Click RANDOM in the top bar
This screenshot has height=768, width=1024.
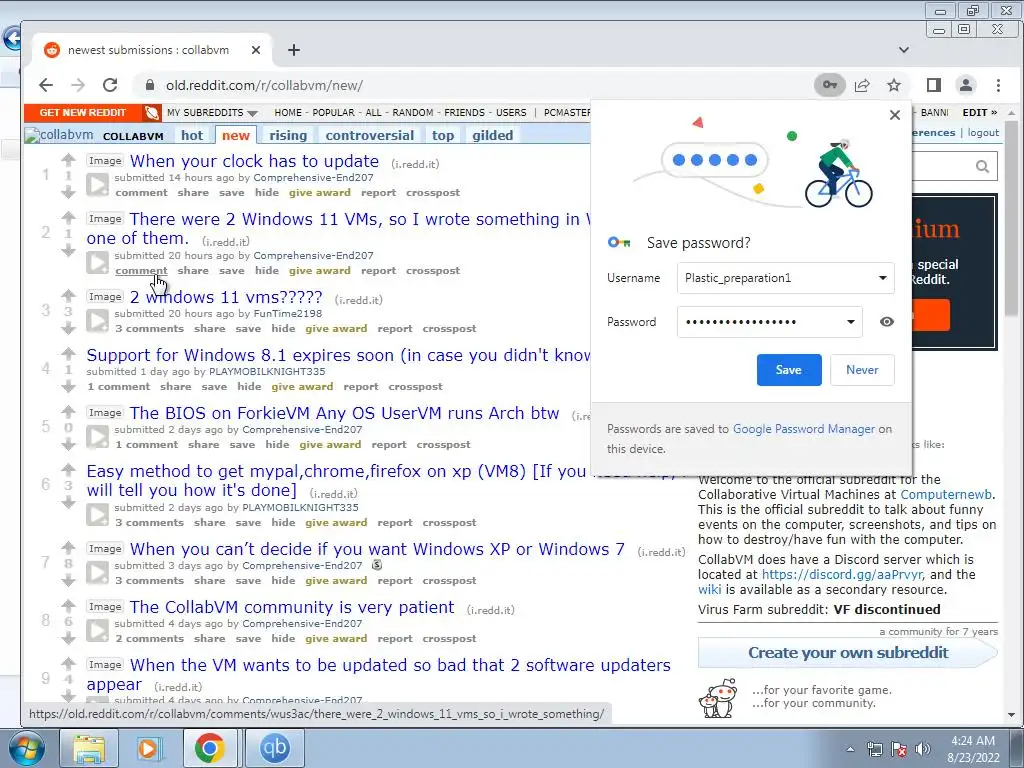(413, 112)
